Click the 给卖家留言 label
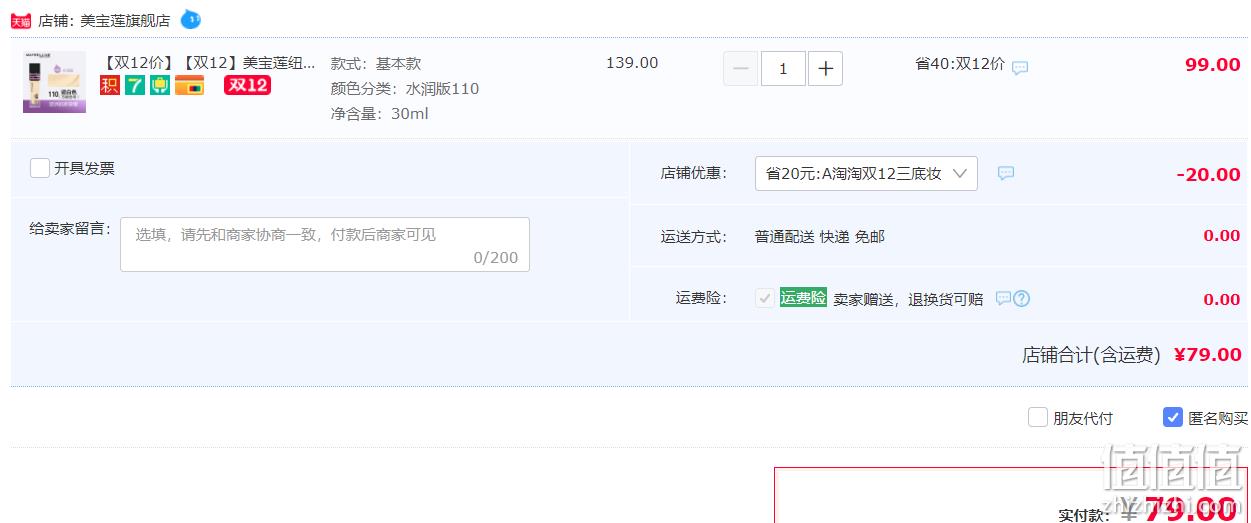1251x523 pixels. [70, 229]
